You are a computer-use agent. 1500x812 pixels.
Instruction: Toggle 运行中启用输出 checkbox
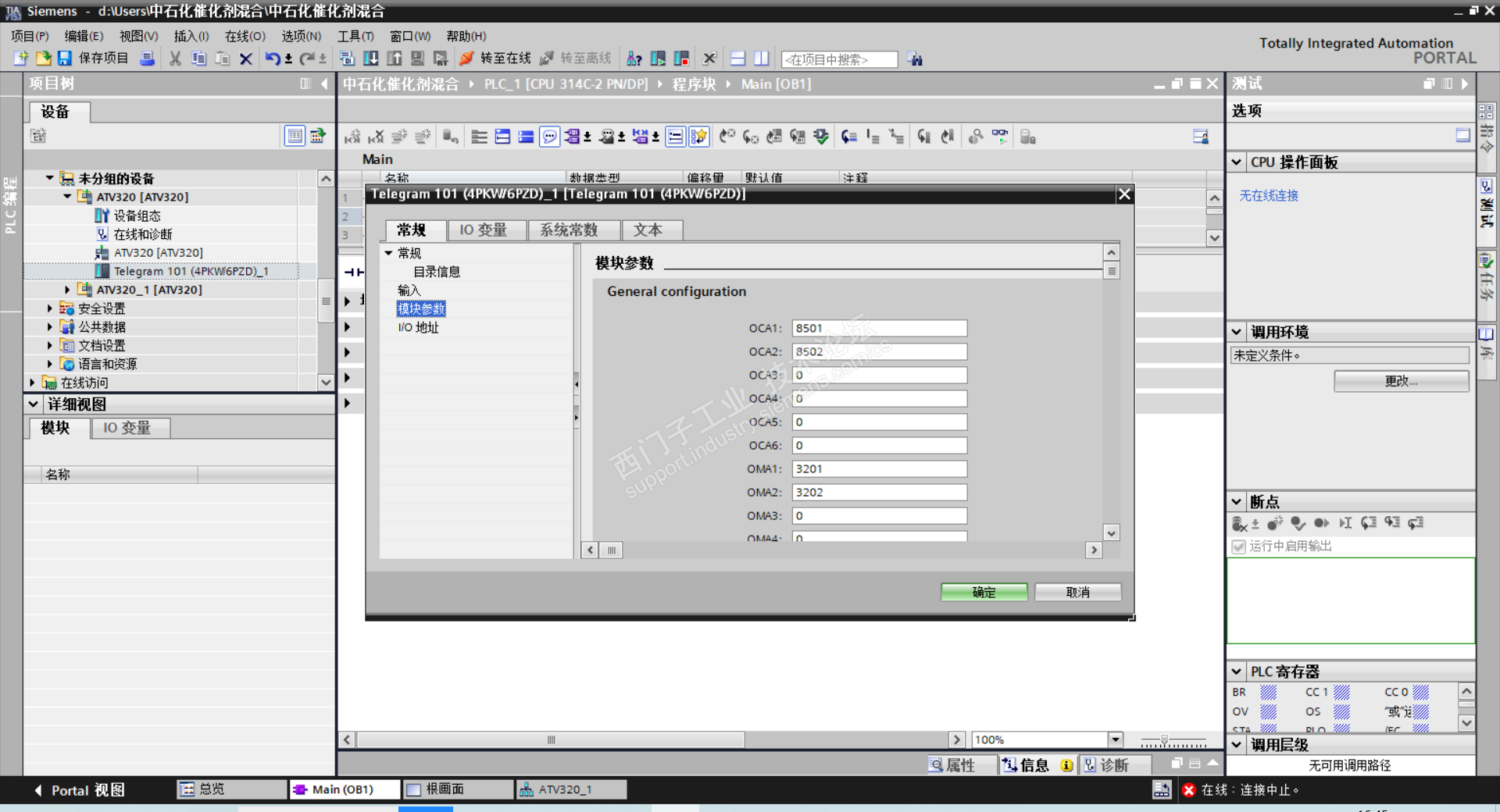[x=1238, y=547]
